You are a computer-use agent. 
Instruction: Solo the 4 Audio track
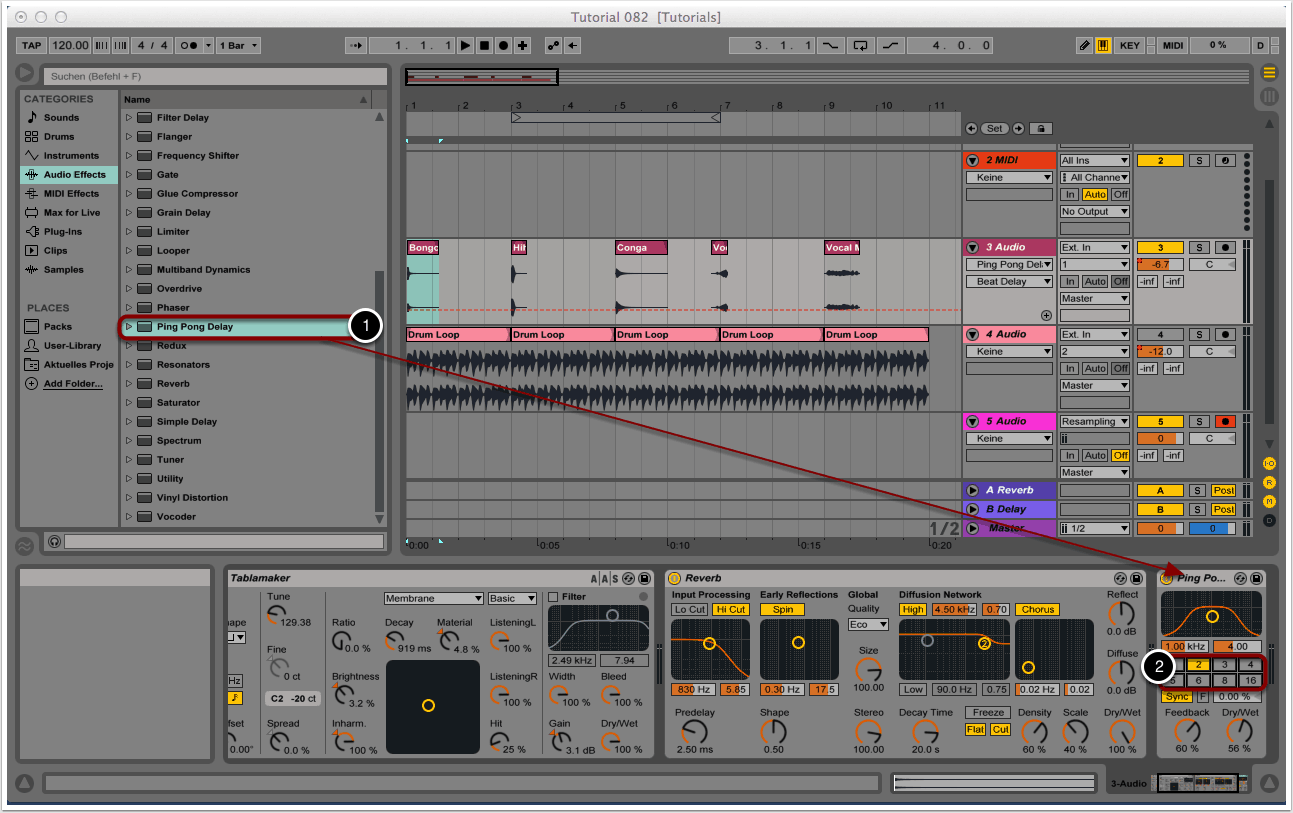pyautogui.click(x=1198, y=335)
